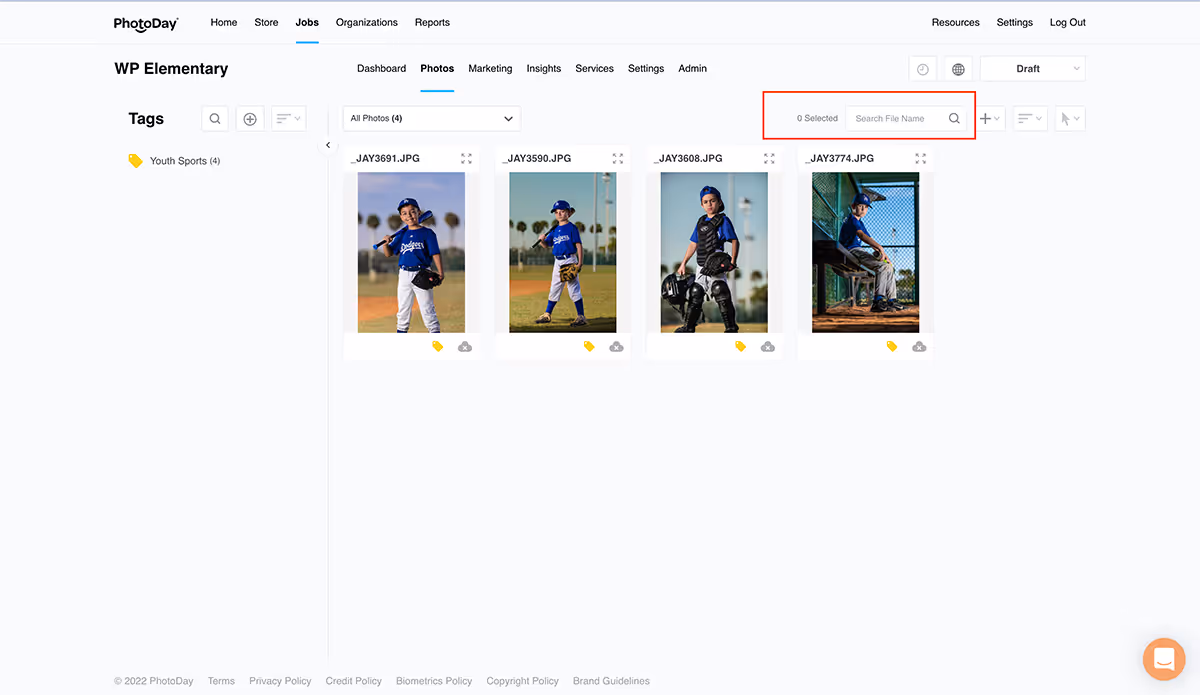The width and height of the screenshot is (1200, 695).
Task: Open Organizations in top navigation
Action: (x=367, y=22)
